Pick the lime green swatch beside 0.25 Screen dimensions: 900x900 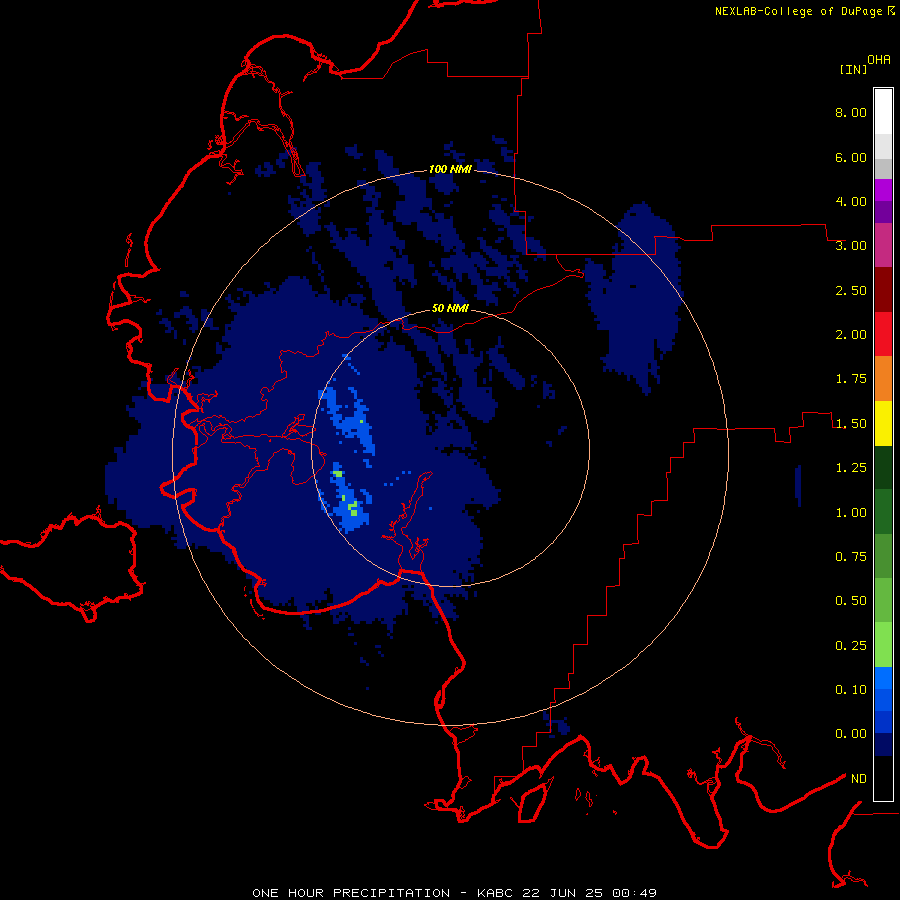pyautogui.click(x=883, y=645)
